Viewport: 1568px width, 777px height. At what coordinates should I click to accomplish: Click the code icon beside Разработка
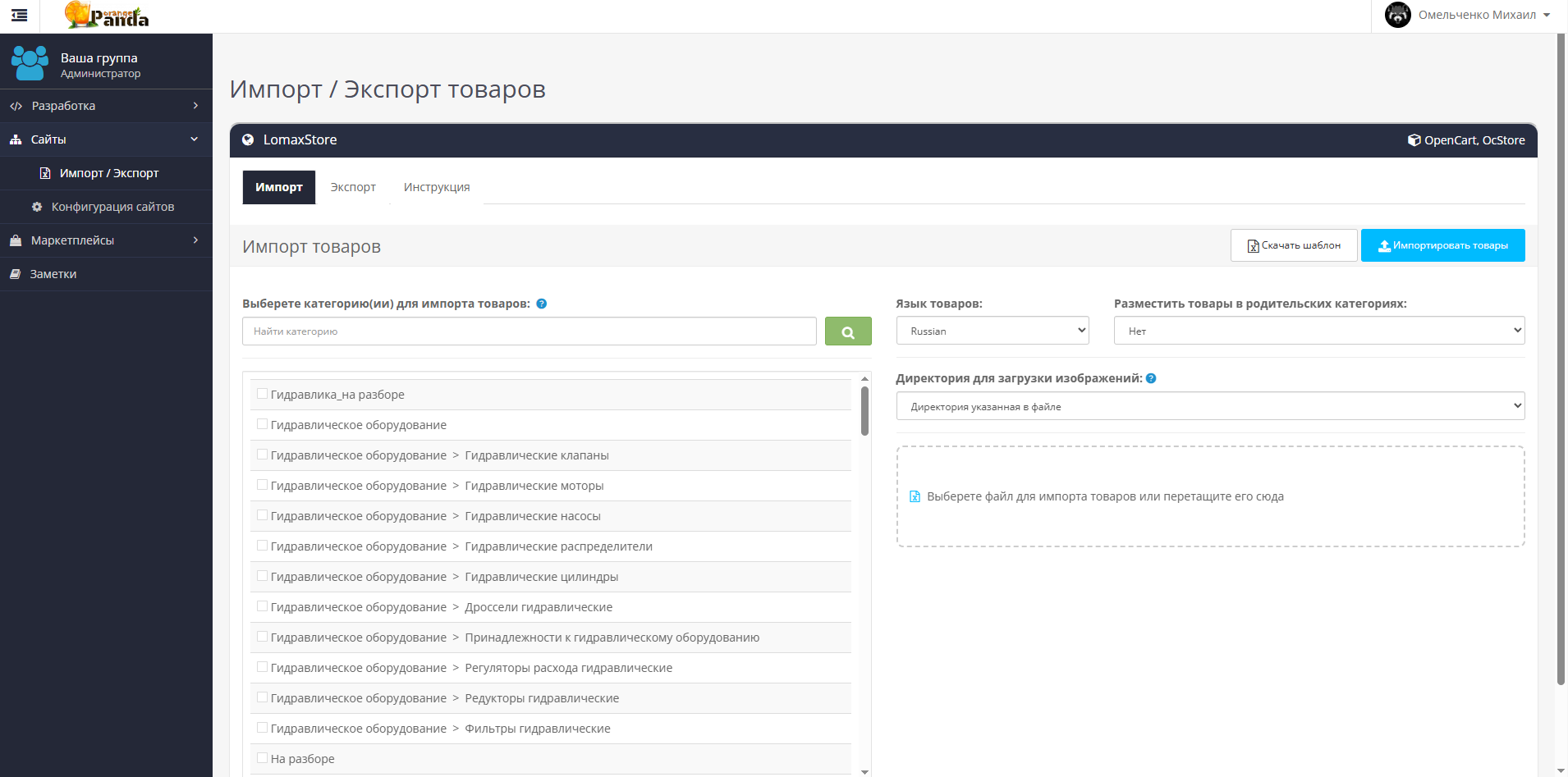(16, 106)
